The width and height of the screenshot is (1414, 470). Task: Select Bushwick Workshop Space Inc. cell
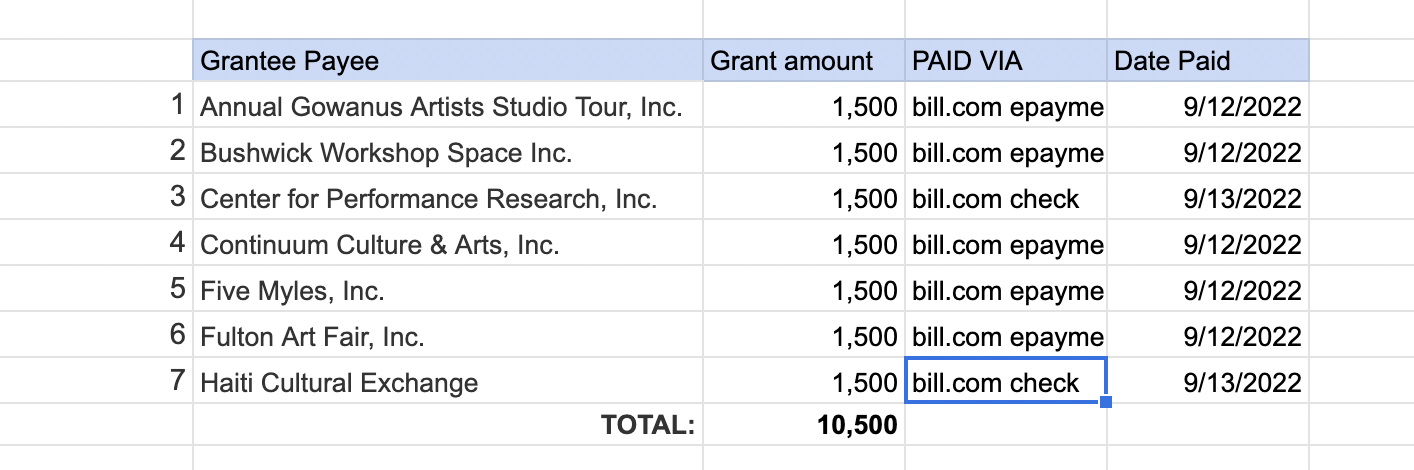[447, 153]
